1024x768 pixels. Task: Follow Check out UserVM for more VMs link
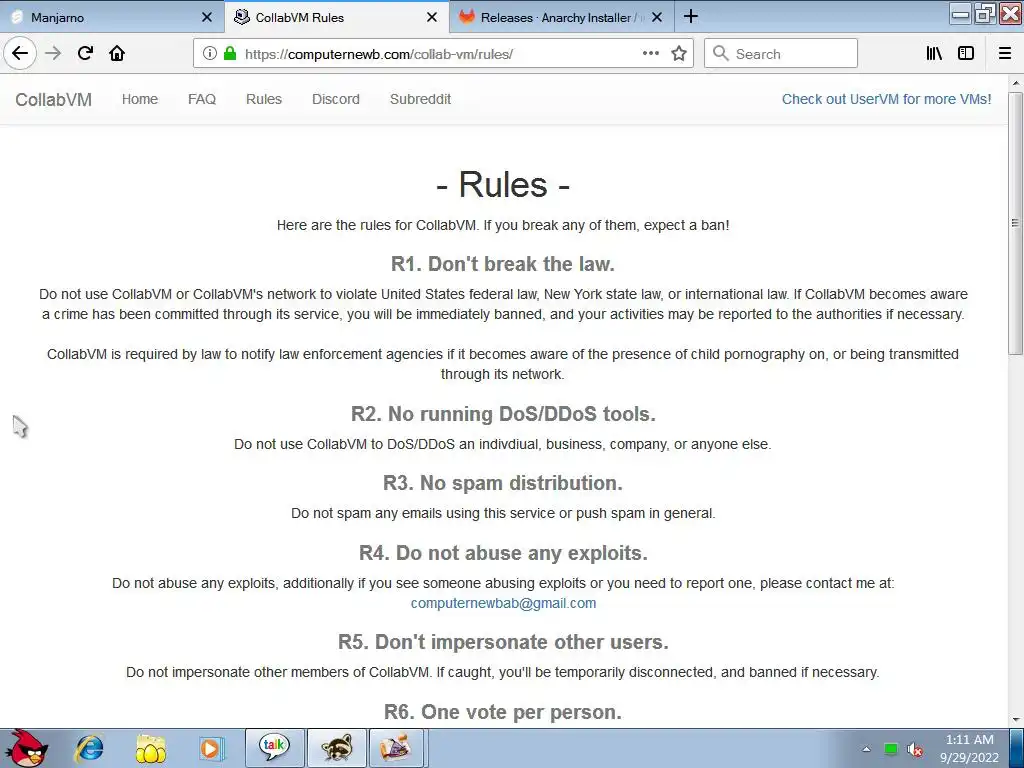tap(886, 99)
